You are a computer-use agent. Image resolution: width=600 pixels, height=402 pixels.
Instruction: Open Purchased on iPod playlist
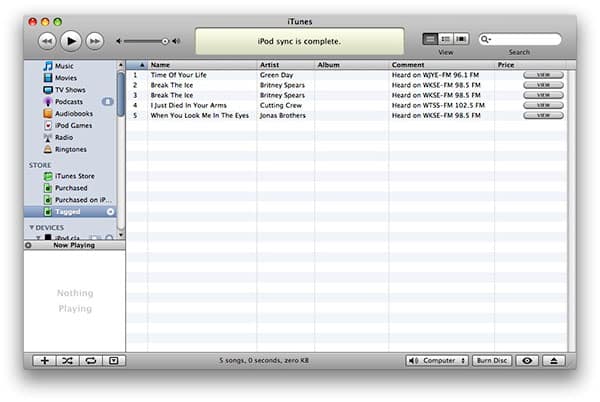click(x=83, y=200)
